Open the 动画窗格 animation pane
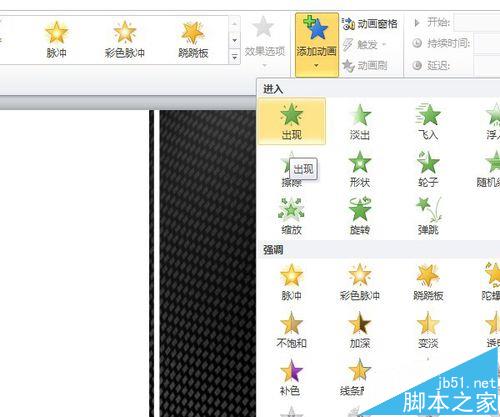The image size is (500, 417). coord(370,24)
